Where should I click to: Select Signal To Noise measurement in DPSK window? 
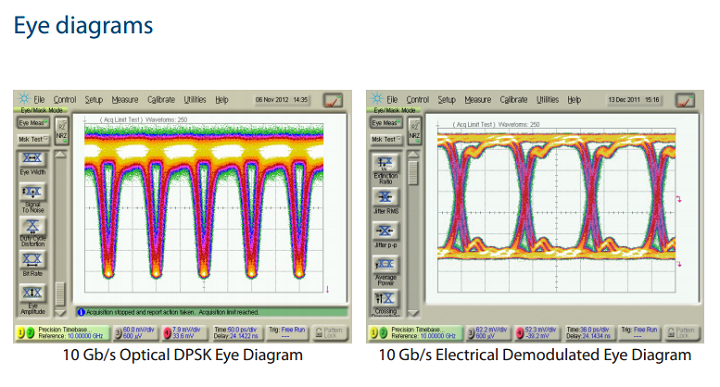pyautogui.click(x=32, y=192)
